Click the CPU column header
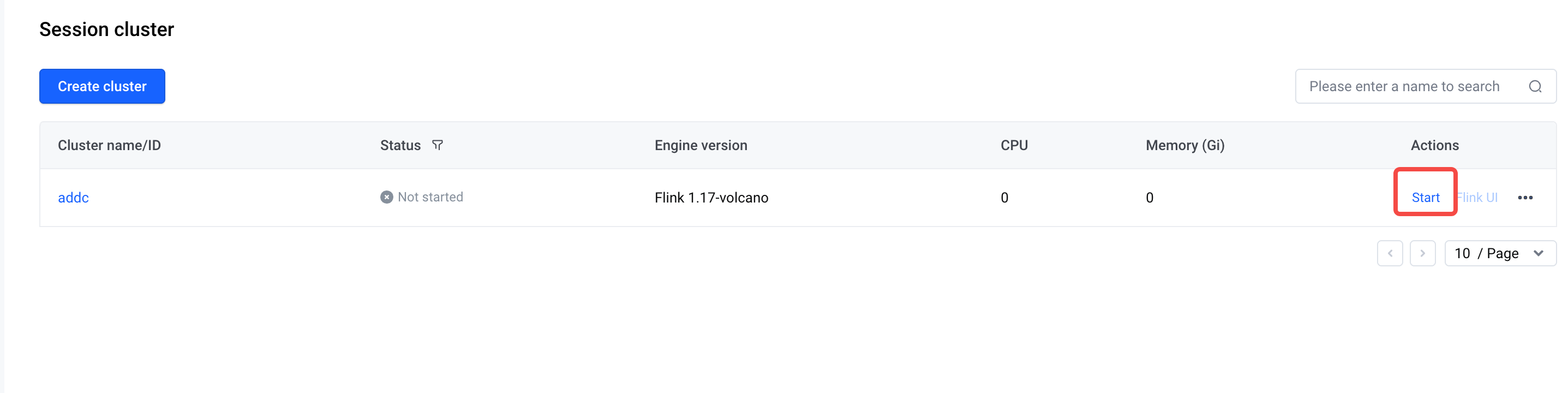The width and height of the screenshot is (1568, 393). point(1014,145)
